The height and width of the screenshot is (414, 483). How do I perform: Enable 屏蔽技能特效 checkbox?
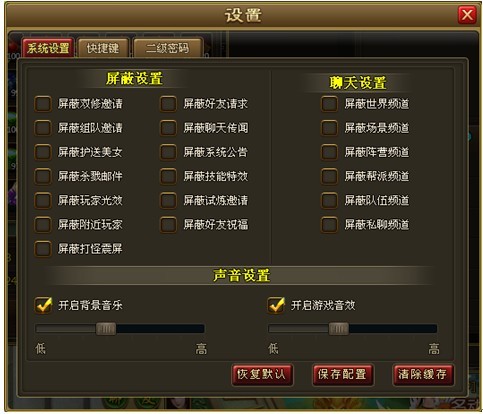(168, 176)
